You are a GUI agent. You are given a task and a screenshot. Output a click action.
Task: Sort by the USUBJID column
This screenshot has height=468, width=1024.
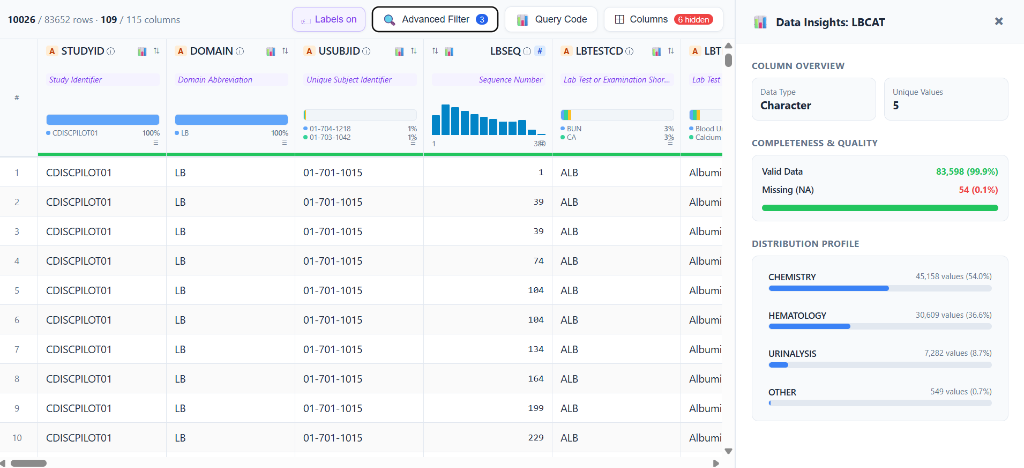413,51
